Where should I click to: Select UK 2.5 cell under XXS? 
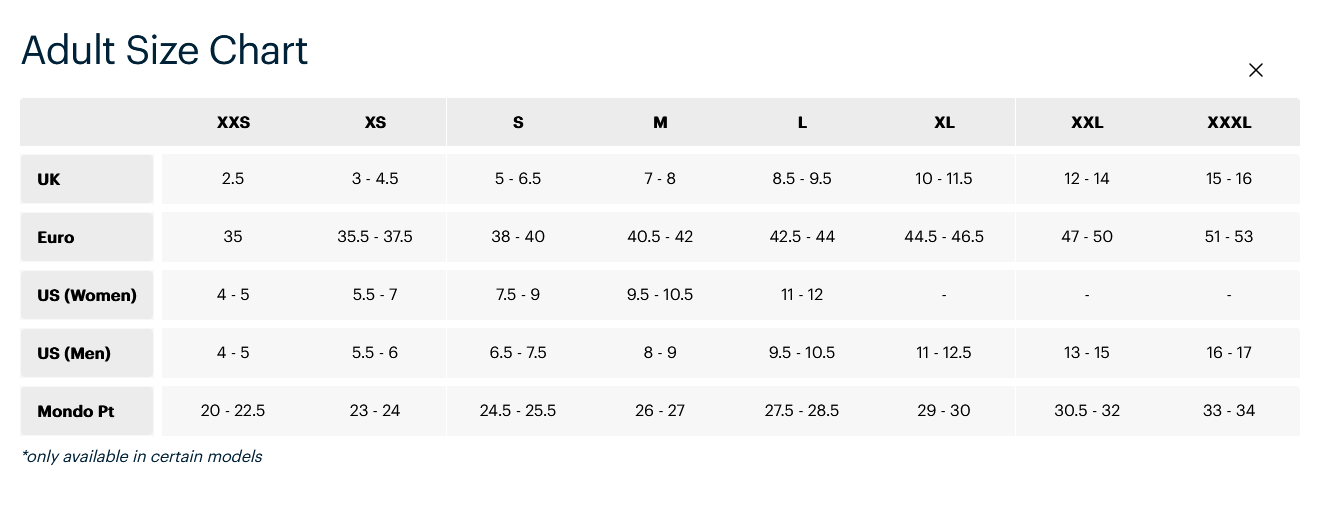pos(233,179)
